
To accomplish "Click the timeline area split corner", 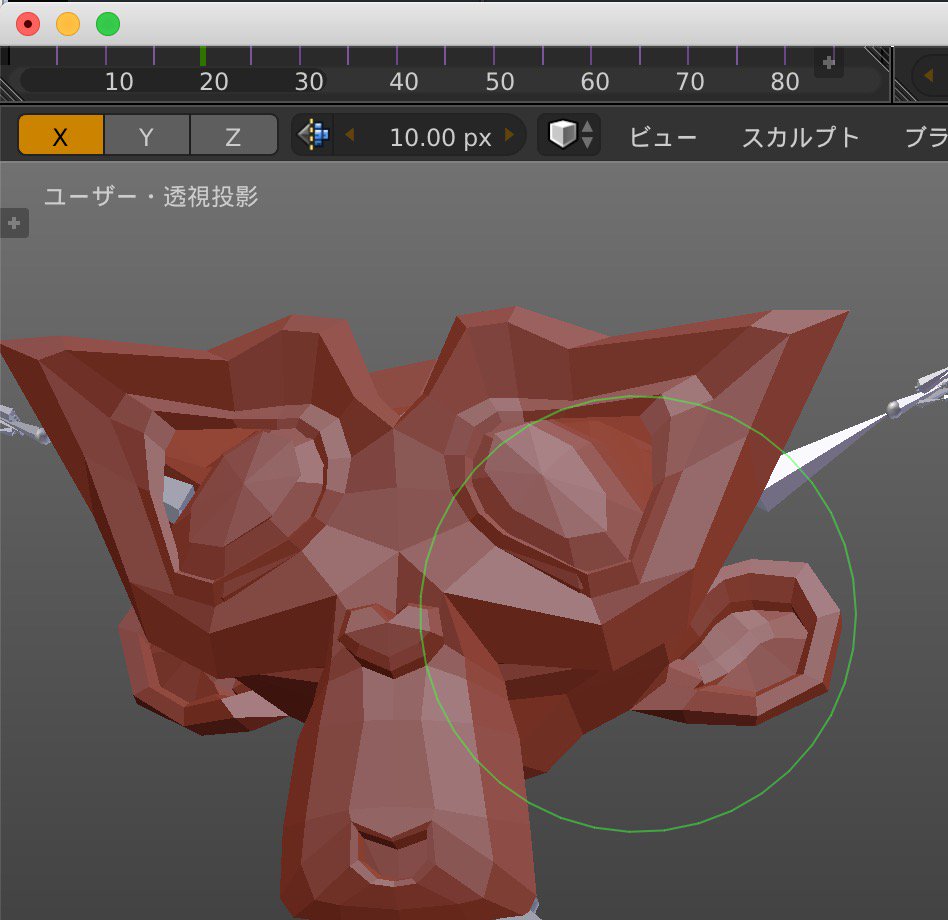I will pyautogui.click(x=878, y=58).
